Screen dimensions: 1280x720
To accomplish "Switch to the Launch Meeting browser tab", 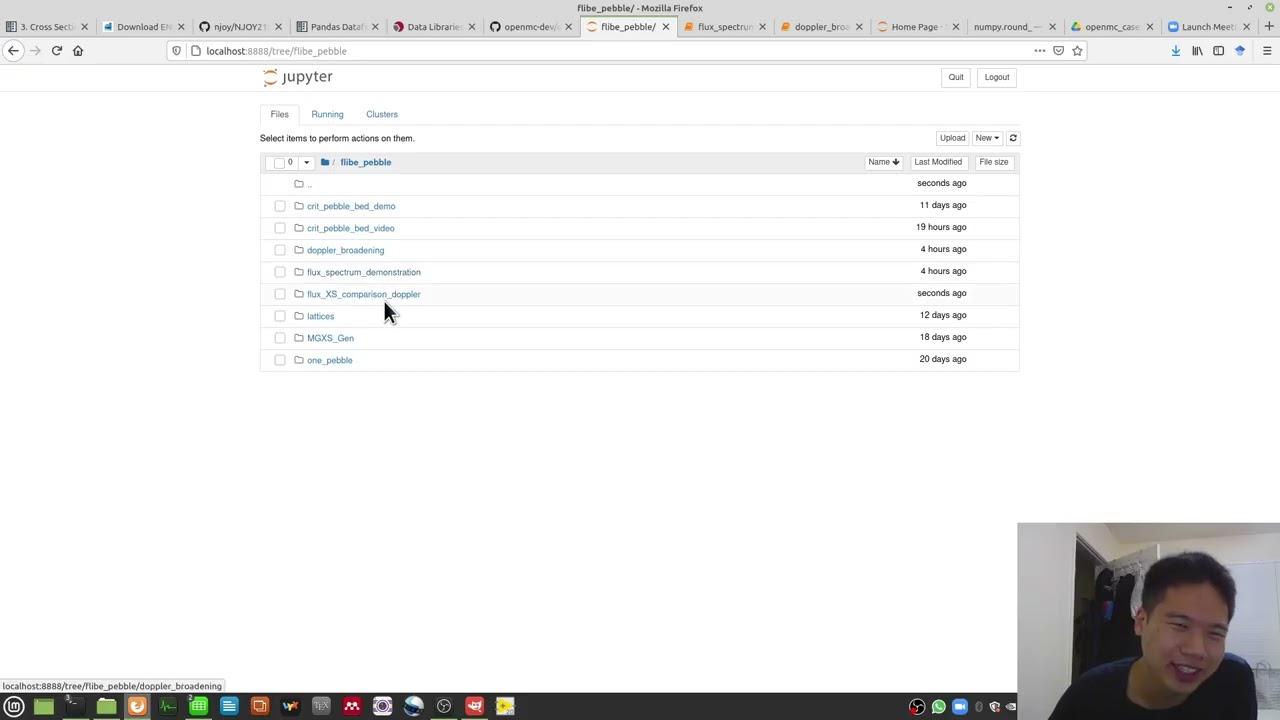I will [x=1210, y=27].
